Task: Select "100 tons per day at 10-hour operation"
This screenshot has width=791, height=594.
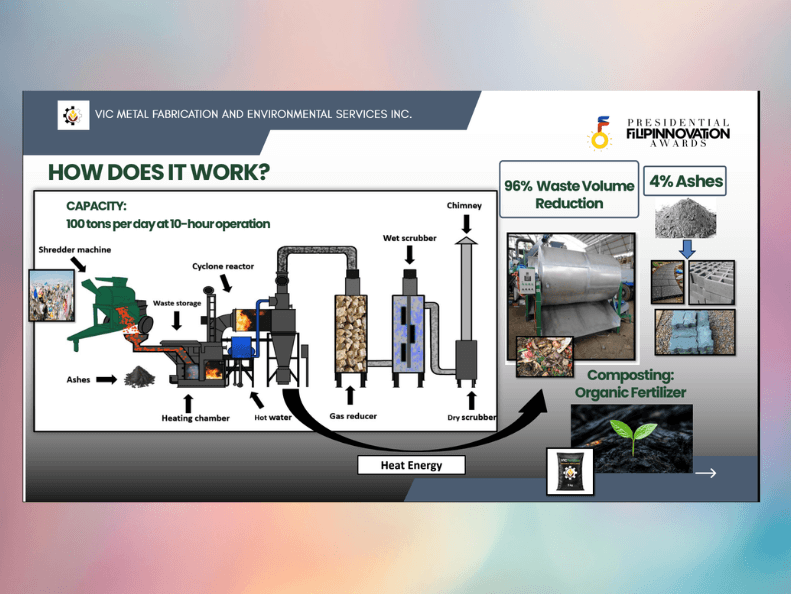Action: (168, 224)
